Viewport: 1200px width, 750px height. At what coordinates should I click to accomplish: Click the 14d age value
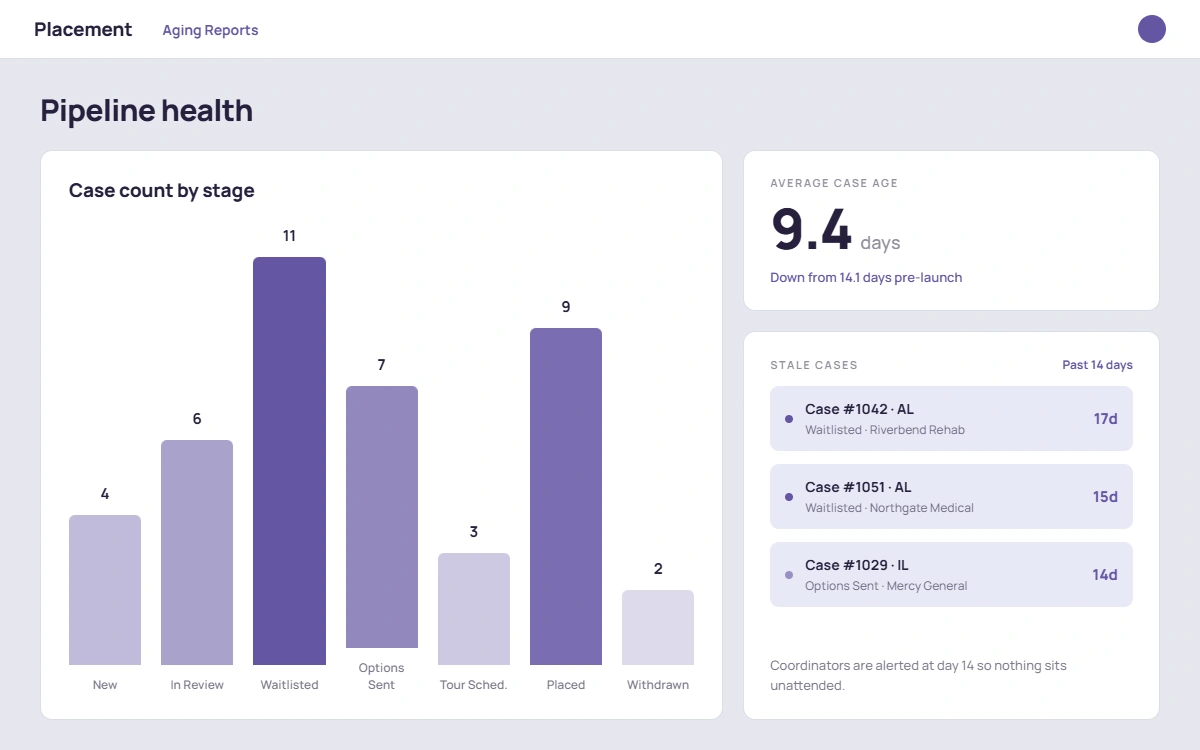pos(1105,574)
